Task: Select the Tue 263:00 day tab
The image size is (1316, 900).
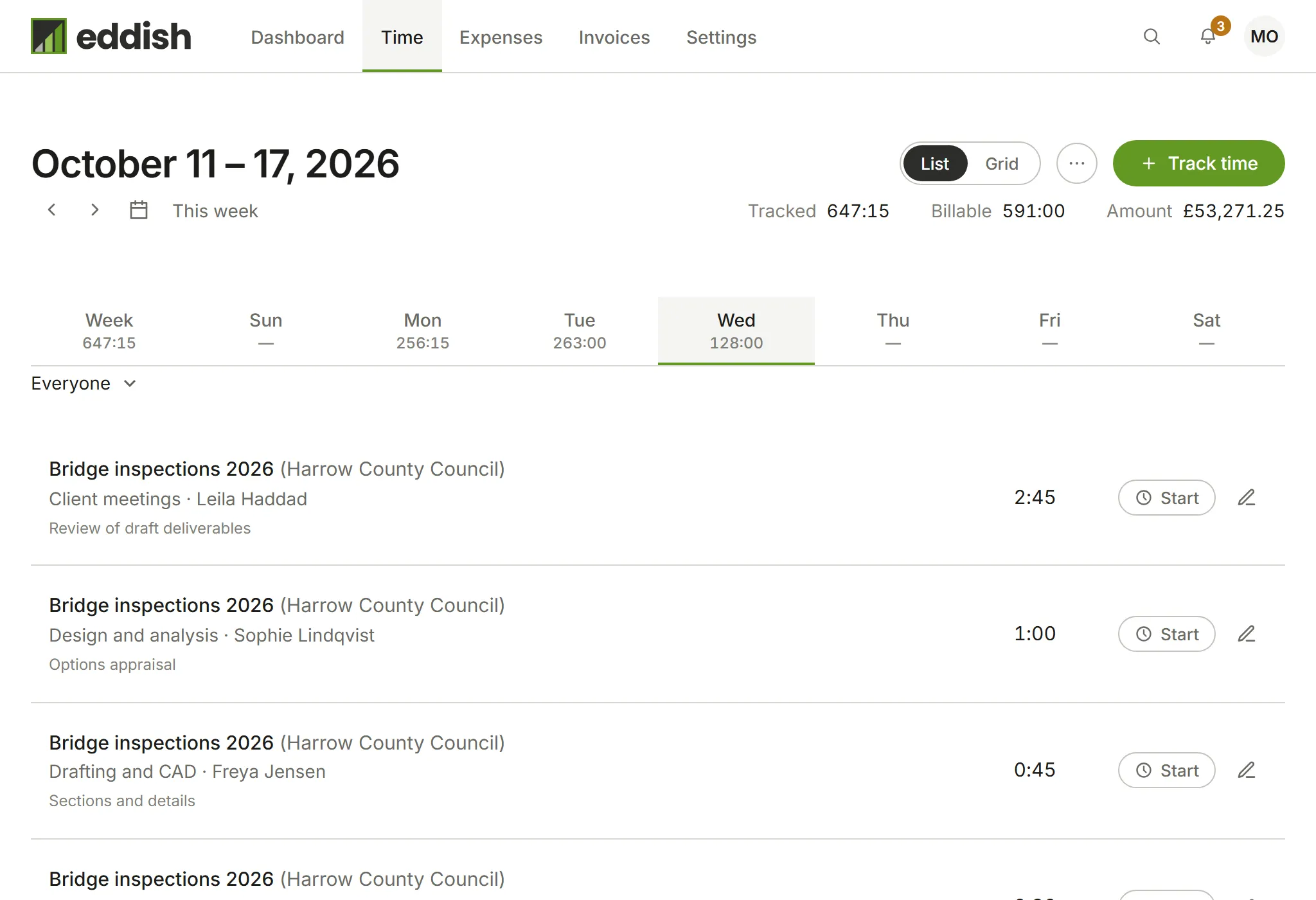Action: tap(580, 331)
